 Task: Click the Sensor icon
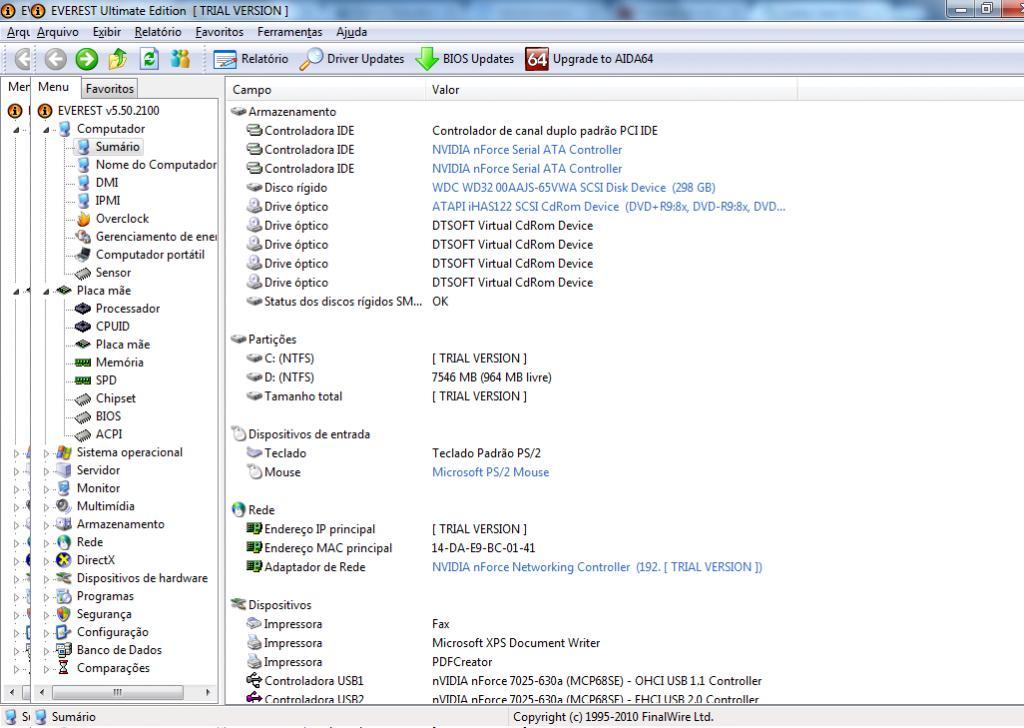point(83,273)
